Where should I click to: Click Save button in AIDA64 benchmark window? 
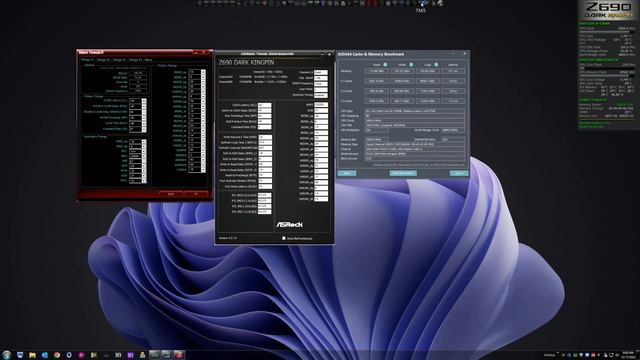pos(347,173)
